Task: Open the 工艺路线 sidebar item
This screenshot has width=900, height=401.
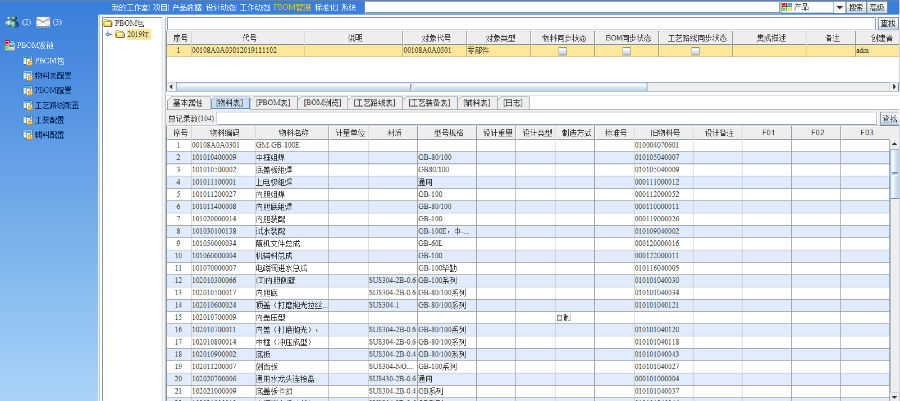Action: [x=56, y=104]
